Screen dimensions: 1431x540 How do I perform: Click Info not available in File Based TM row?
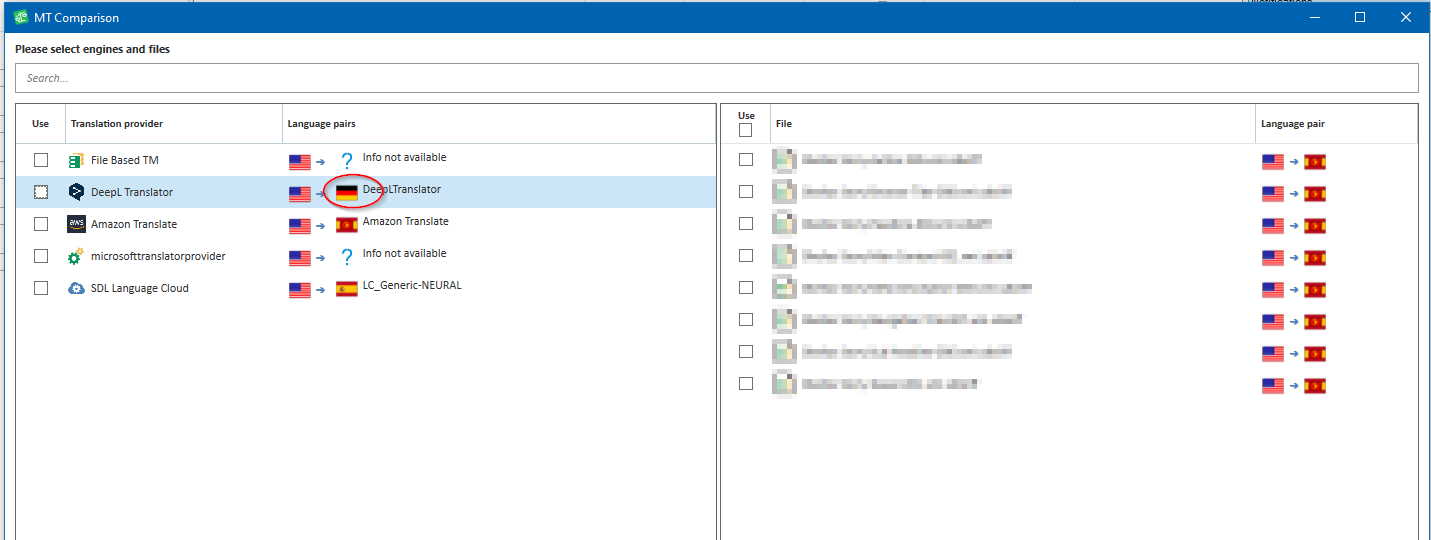coord(404,157)
